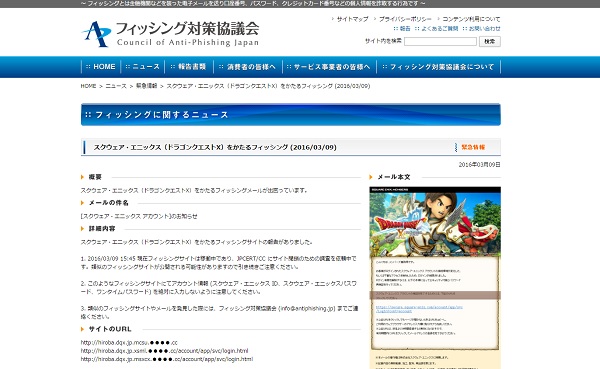This screenshot has width=600, height=369.
Task: Click the mail subject line アカウントのお知らせ
Action: [139, 216]
